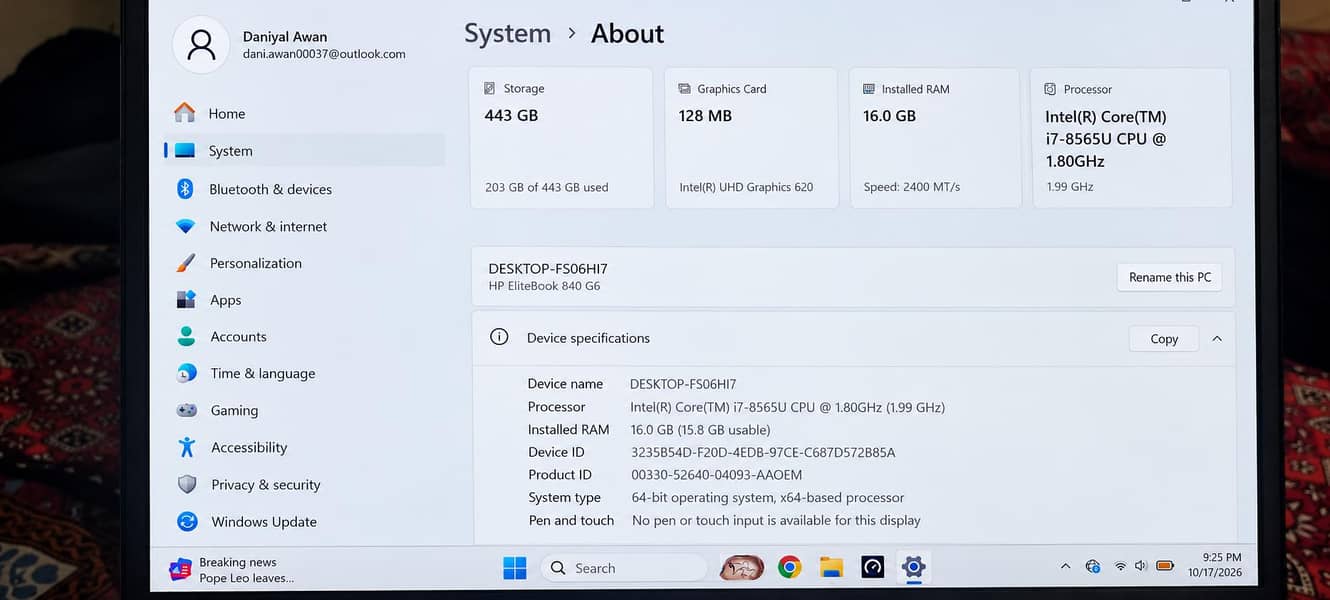
Task: Click the Device name value DESKTOP-FS06HI7
Action: [x=683, y=384]
